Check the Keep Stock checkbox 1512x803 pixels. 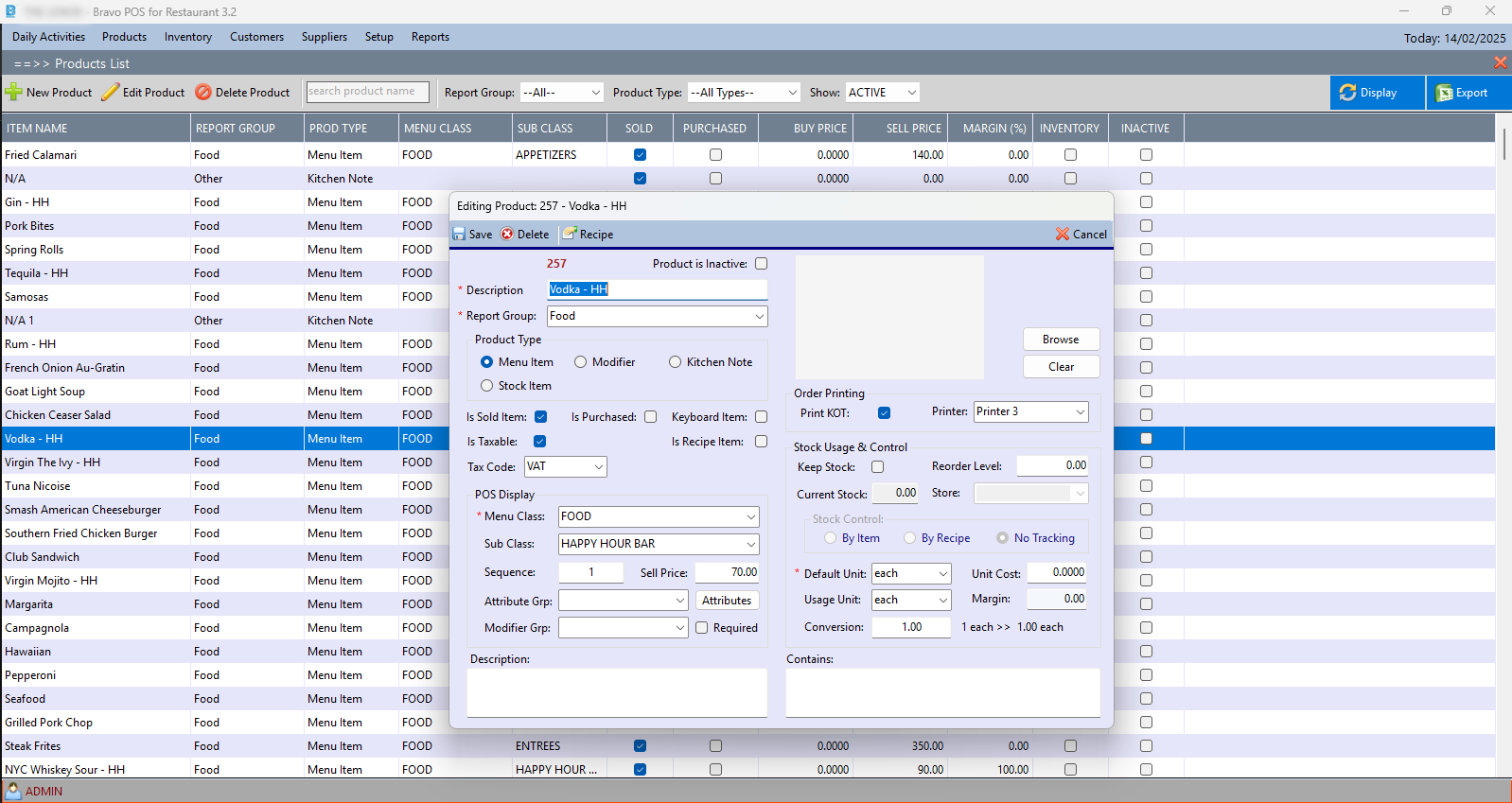878,467
